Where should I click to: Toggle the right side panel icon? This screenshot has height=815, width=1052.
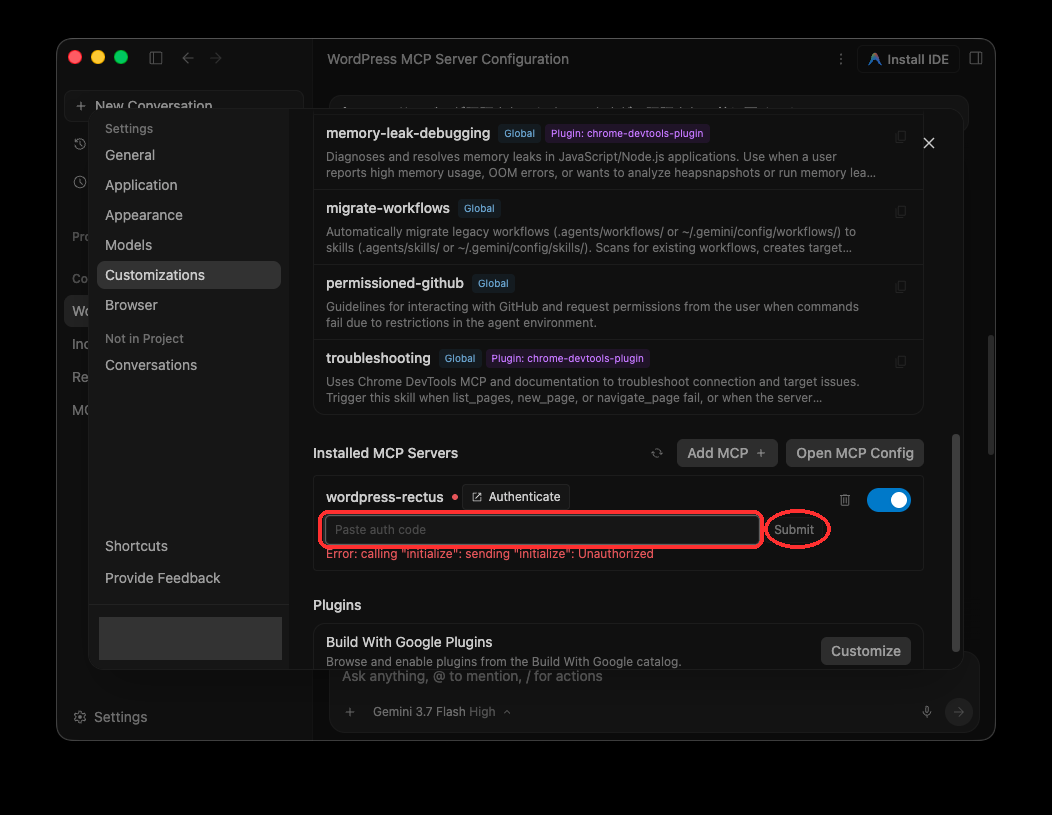pyautogui.click(x=976, y=58)
